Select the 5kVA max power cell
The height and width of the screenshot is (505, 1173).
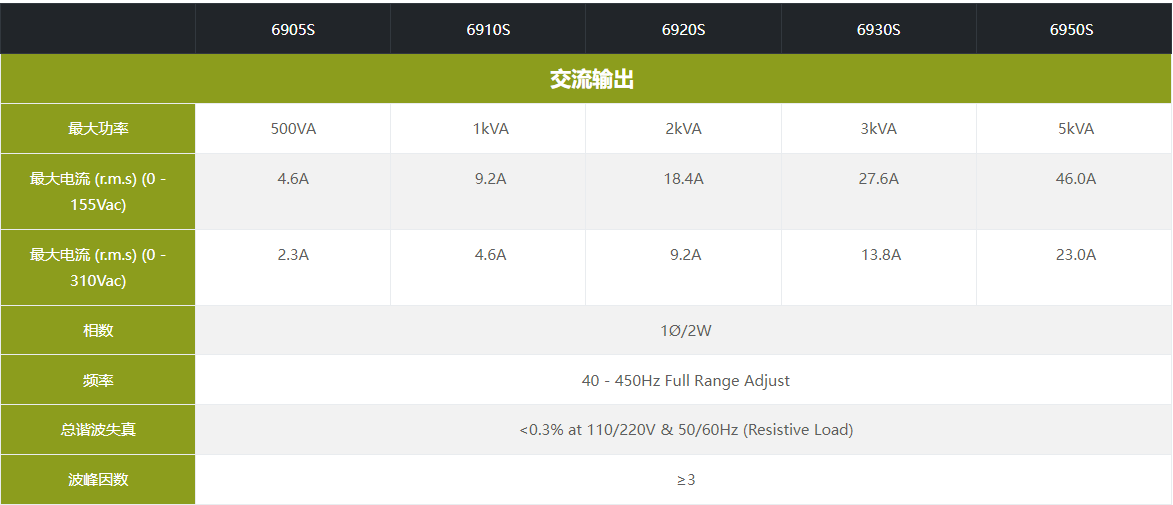(1076, 129)
